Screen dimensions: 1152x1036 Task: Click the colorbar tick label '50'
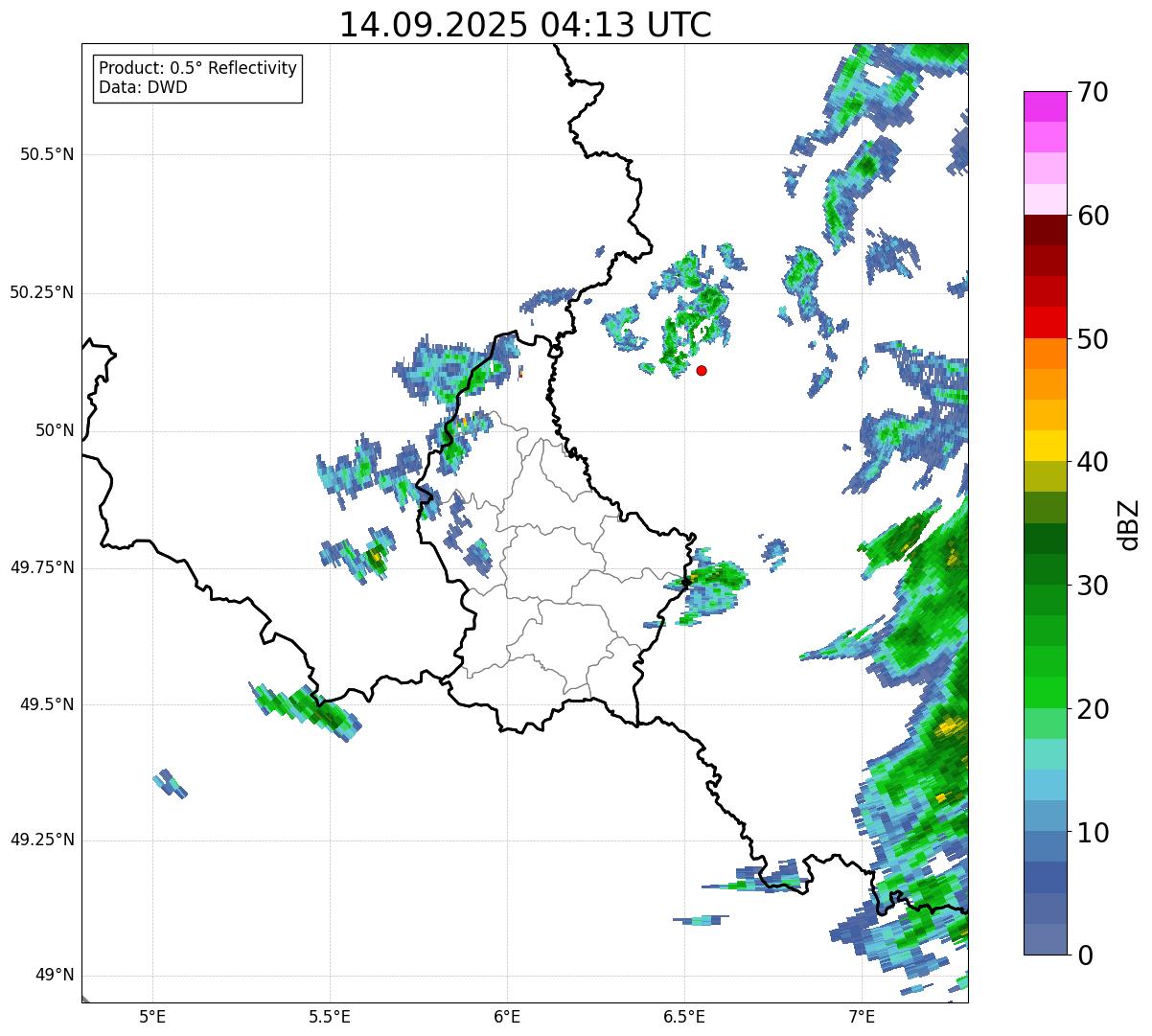[1093, 339]
